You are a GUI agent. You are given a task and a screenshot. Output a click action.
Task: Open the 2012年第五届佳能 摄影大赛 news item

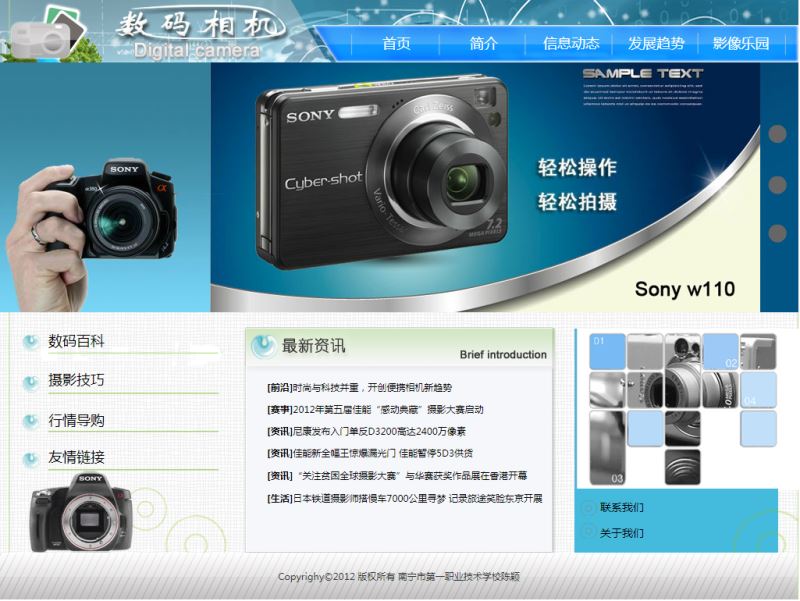pyautogui.click(x=375, y=410)
